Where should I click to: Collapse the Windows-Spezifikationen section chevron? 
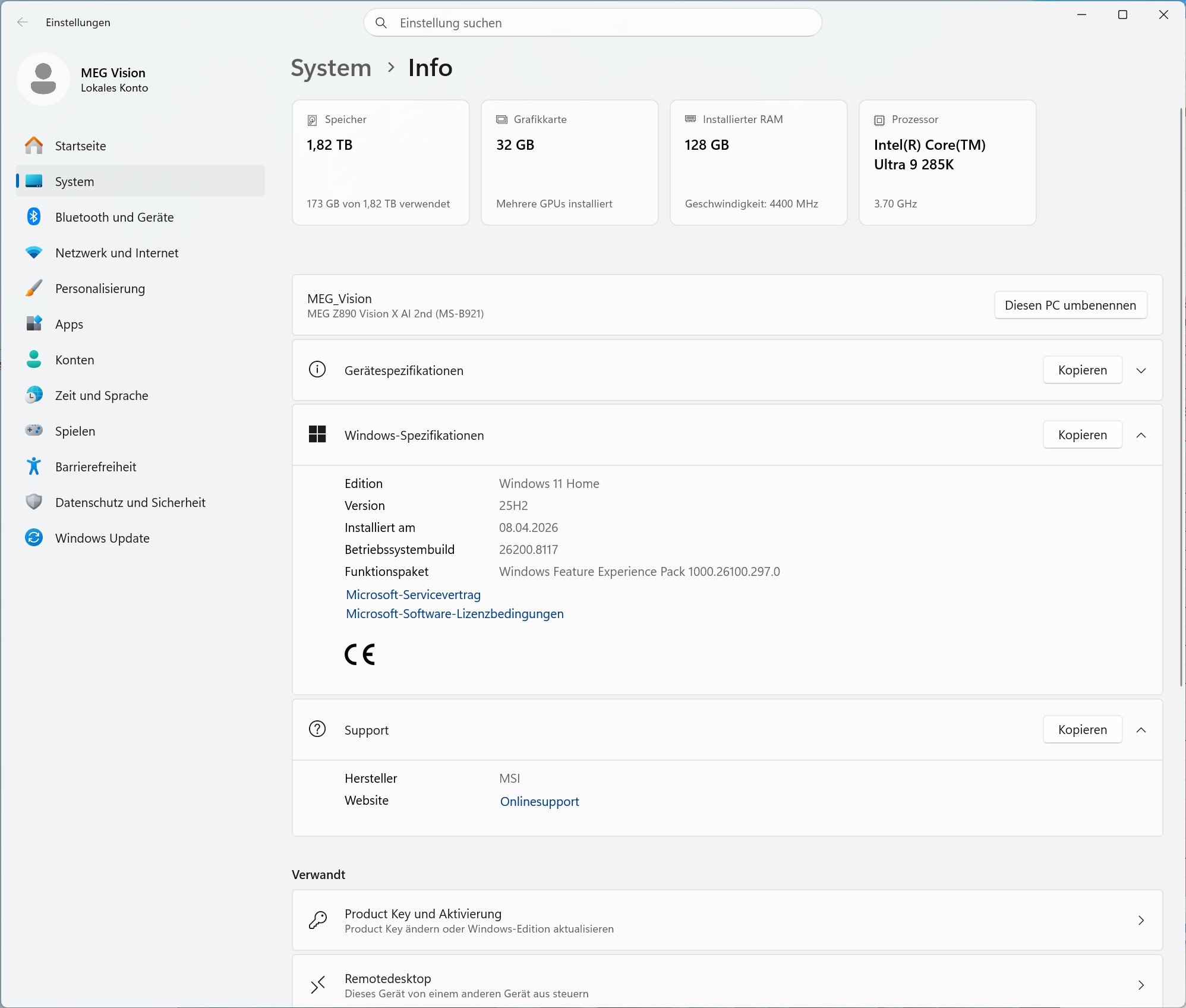tap(1141, 435)
